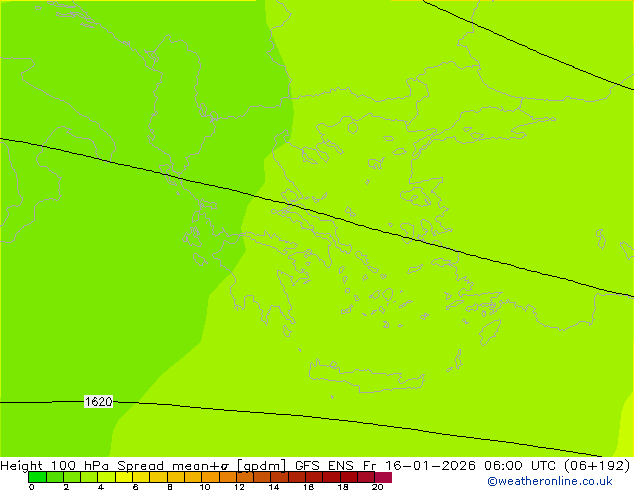
Task: Click the legend swatch between ticks 2 and 3
Action: [x=72, y=477]
